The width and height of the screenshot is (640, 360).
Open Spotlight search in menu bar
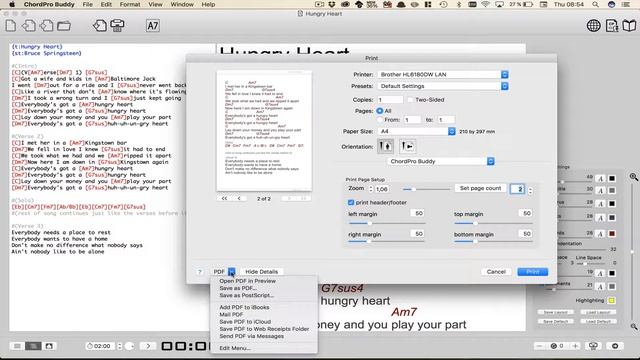596,4
